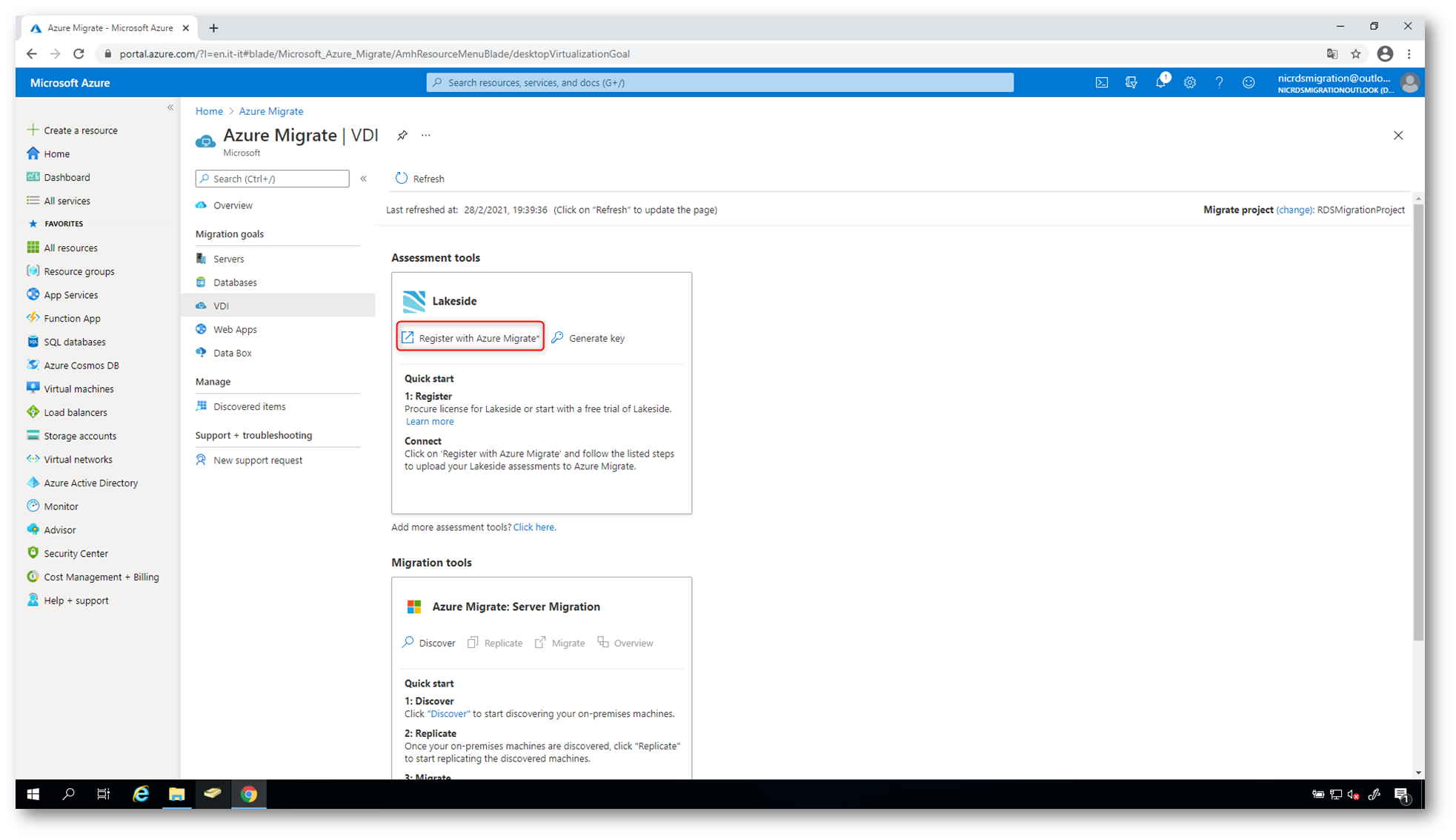The image size is (1456, 840).
Task: Open Virtual machines favorite
Action: click(70, 389)
